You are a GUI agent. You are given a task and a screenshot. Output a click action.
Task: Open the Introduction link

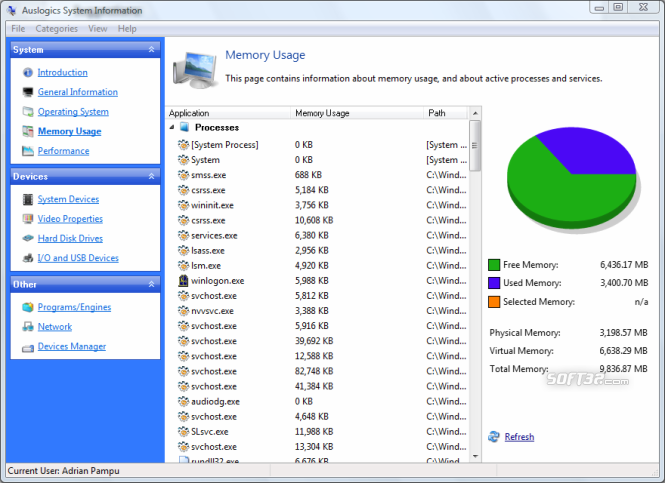click(63, 73)
